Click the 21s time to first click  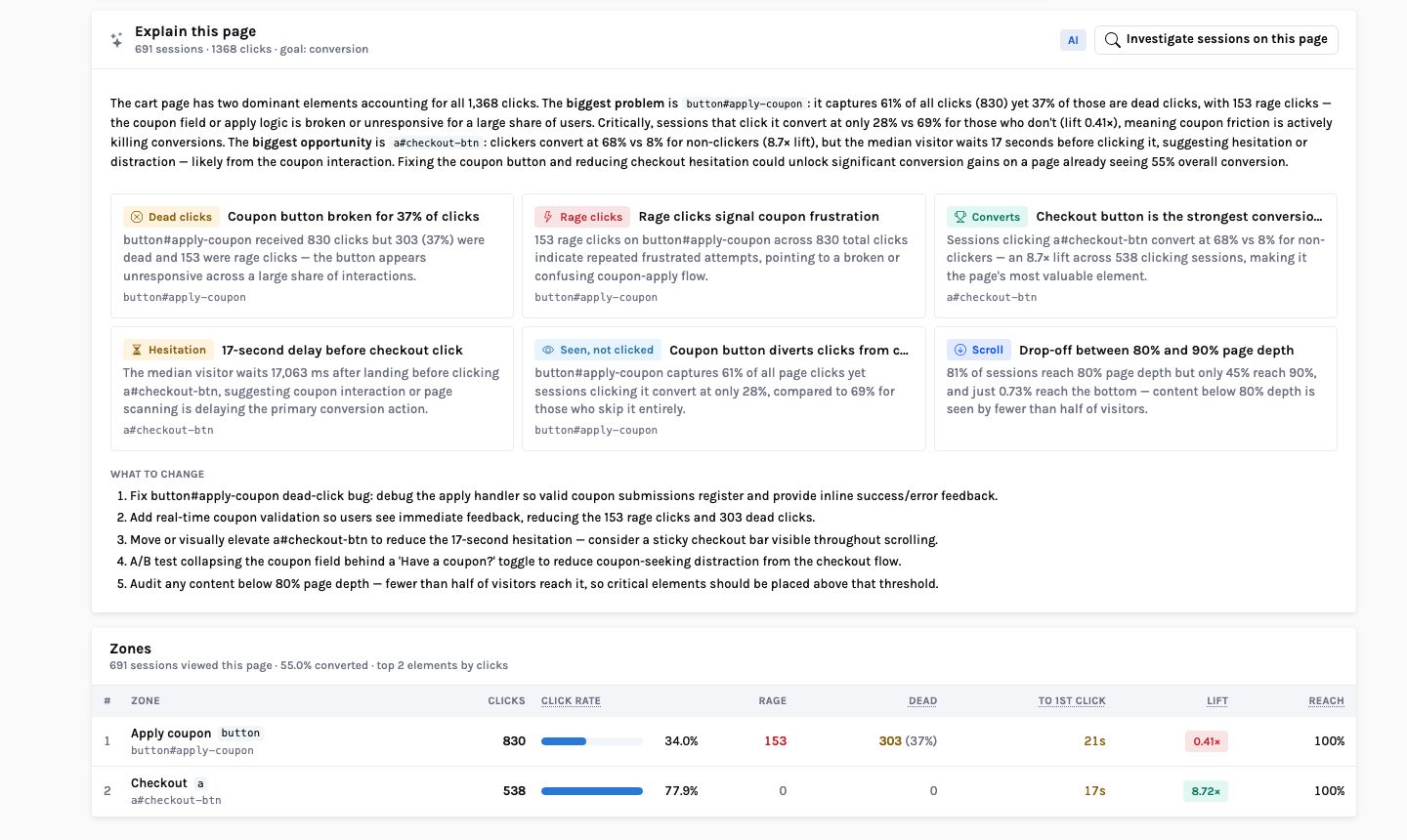click(x=1094, y=741)
